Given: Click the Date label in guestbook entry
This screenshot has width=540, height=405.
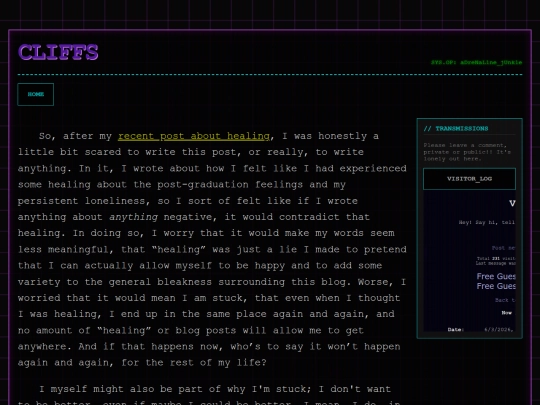Looking at the screenshot, I should click(x=456, y=330).
